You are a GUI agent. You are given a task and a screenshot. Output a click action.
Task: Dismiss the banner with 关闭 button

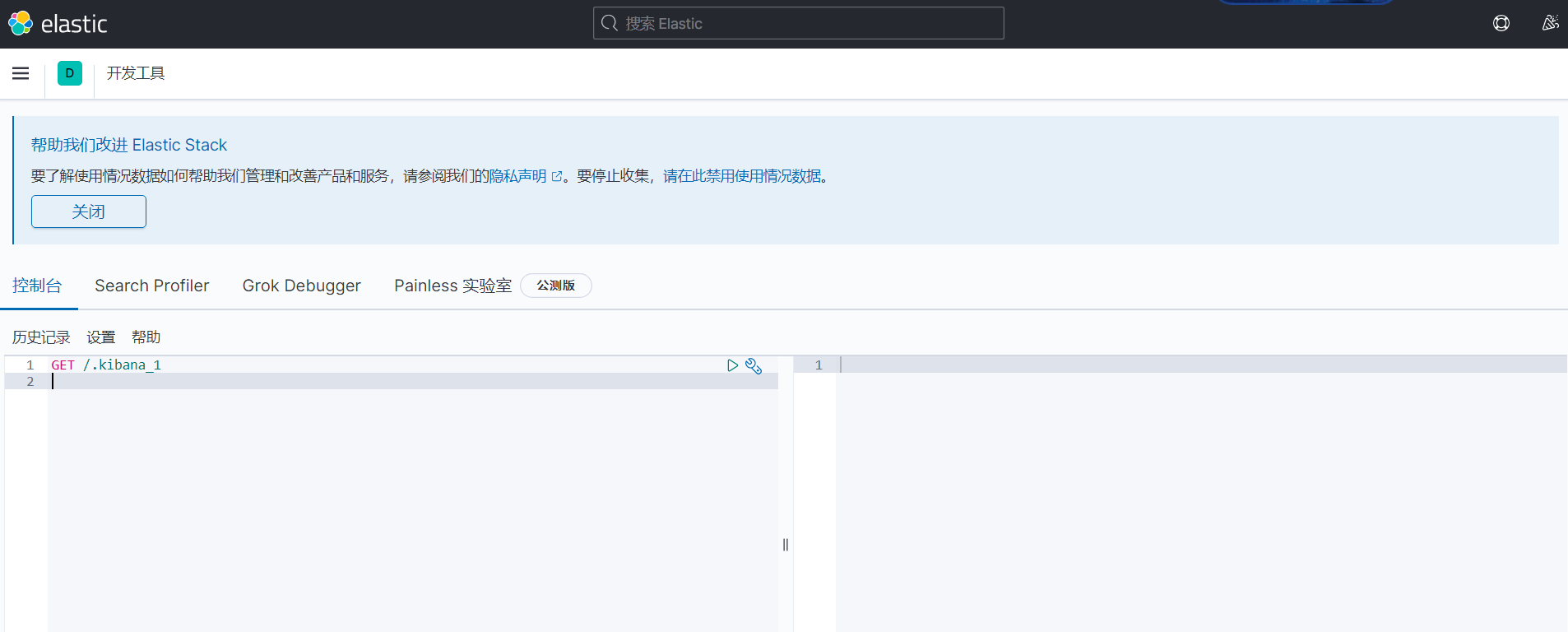(x=89, y=211)
